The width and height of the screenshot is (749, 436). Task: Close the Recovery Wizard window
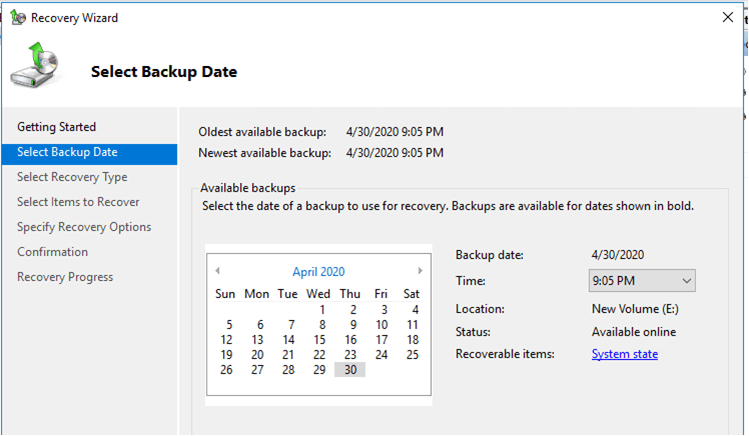[x=728, y=18]
